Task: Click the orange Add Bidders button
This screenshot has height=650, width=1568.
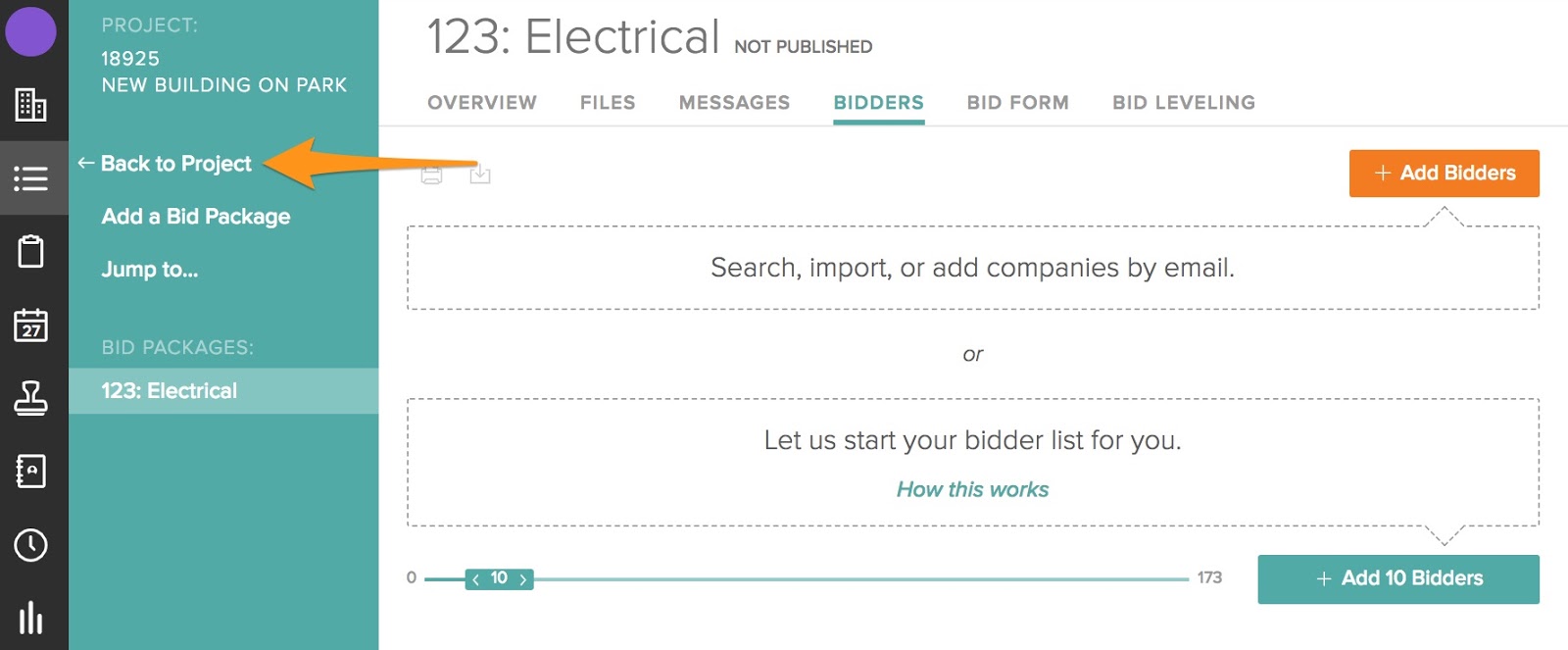Action: click(1444, 174)
